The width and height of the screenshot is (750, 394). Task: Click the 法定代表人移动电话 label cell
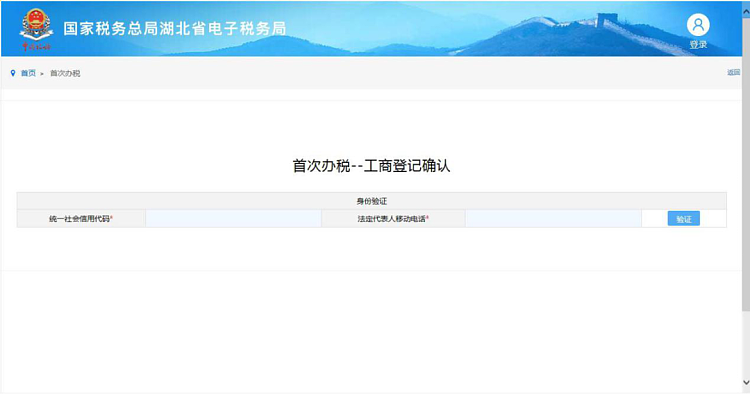pyautogui.click(x=393, y=219)
